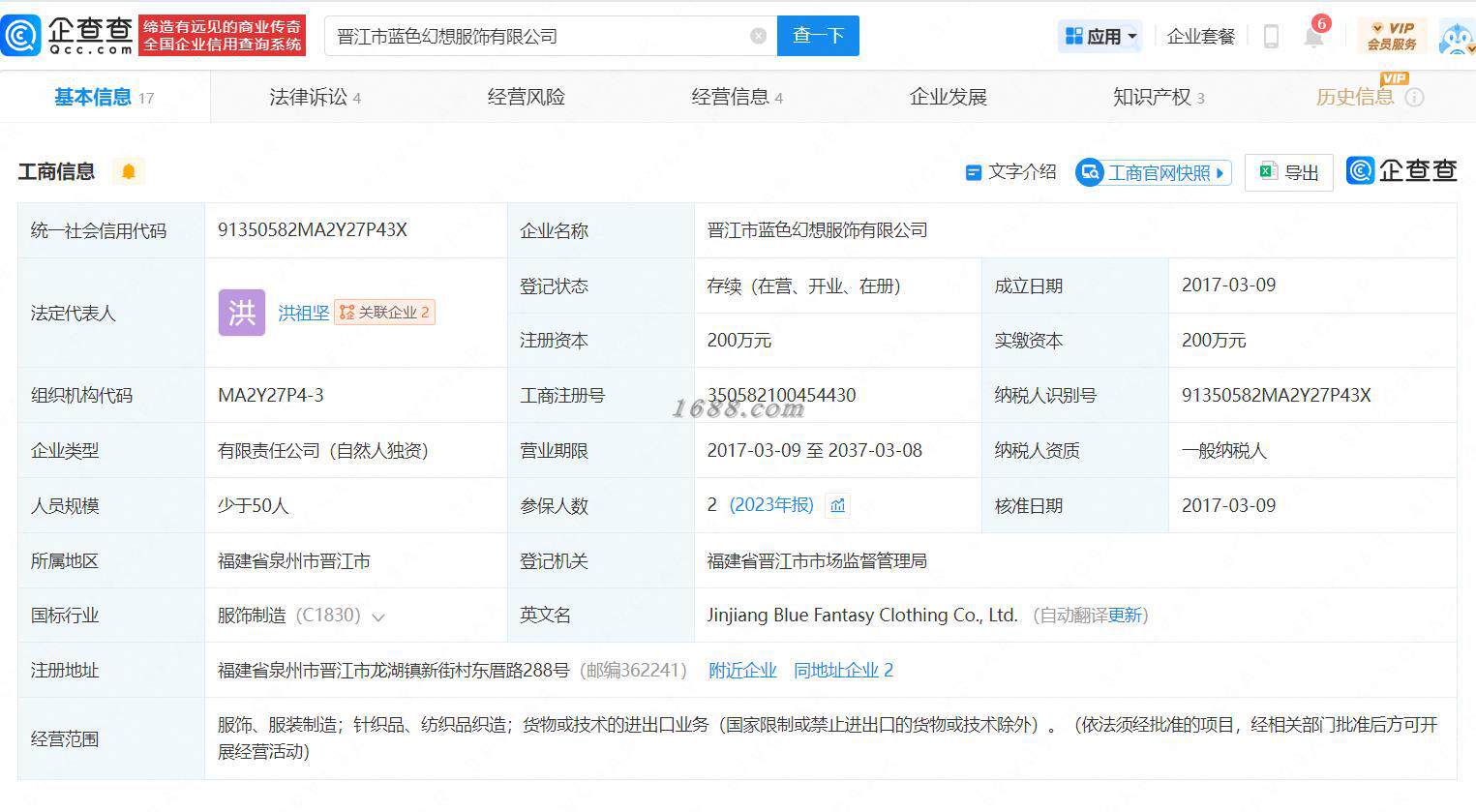Expand the 工商官网快照 arrow button
Viewport: 1476px width, 812px height.
tap(1220, 173)
